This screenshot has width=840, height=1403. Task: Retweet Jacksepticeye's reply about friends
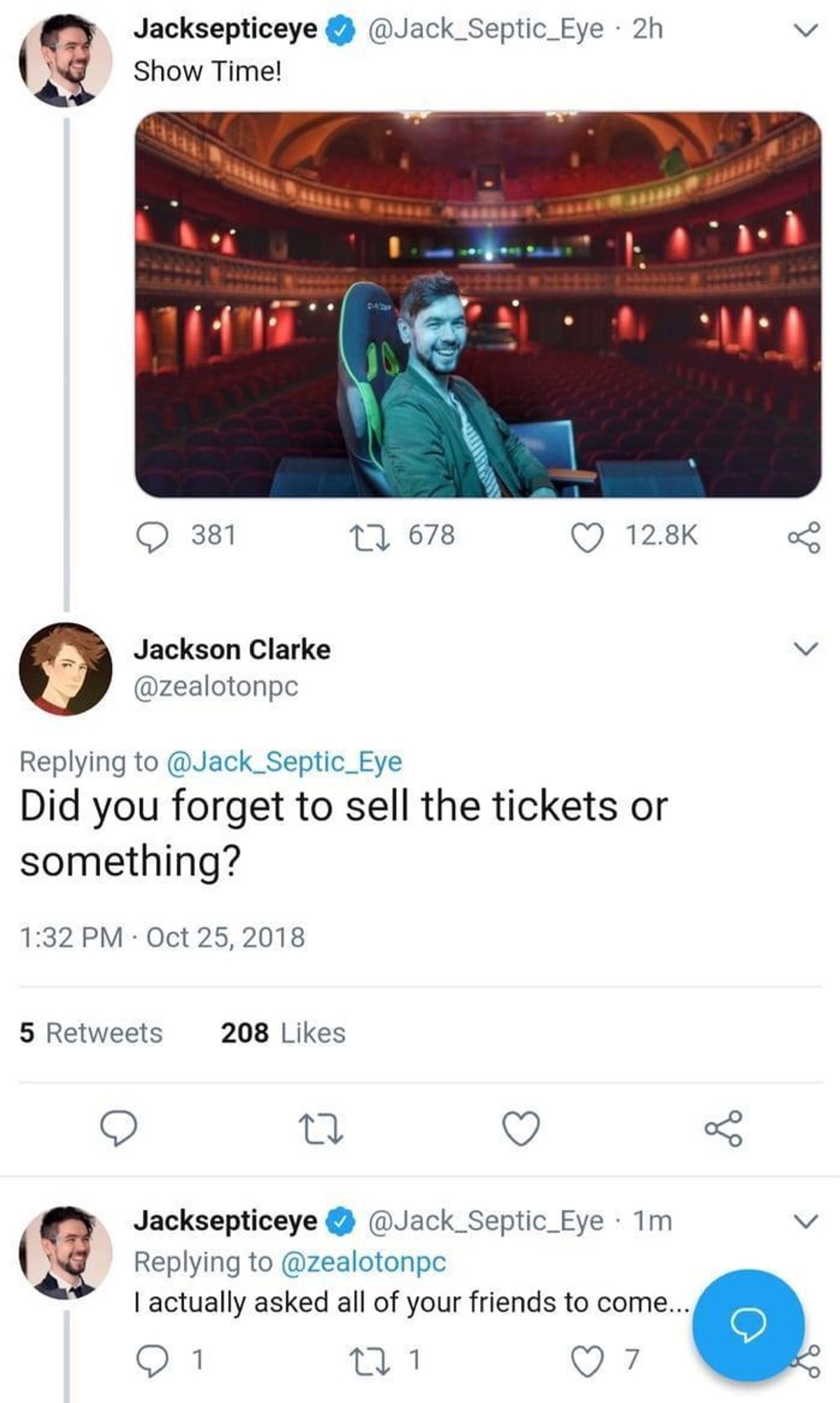(x=385, y=1359)
